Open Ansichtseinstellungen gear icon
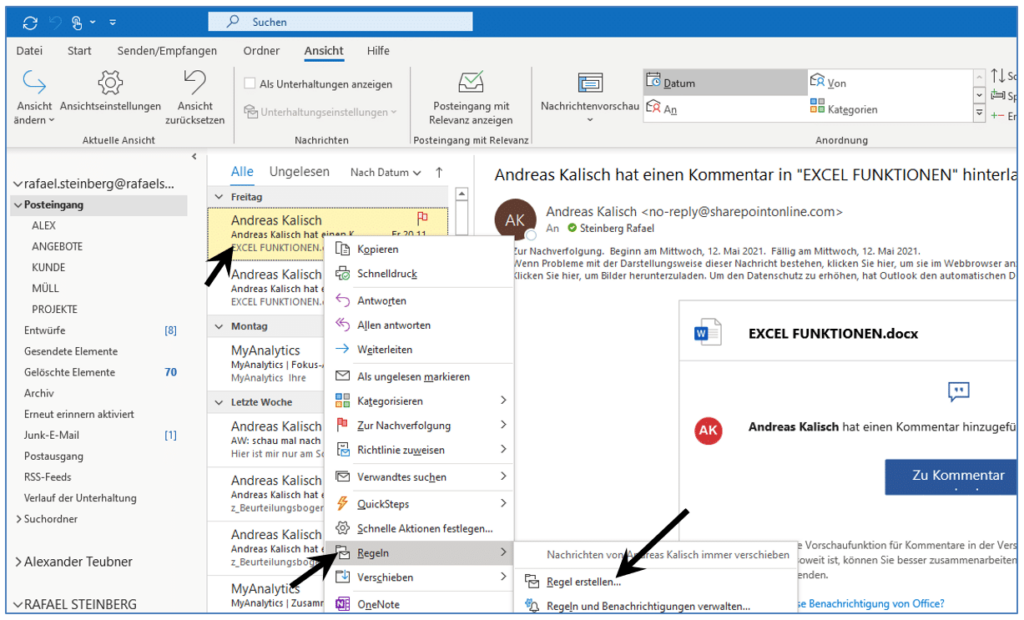This screenshot has height=620, width=1024. [110, 83]
